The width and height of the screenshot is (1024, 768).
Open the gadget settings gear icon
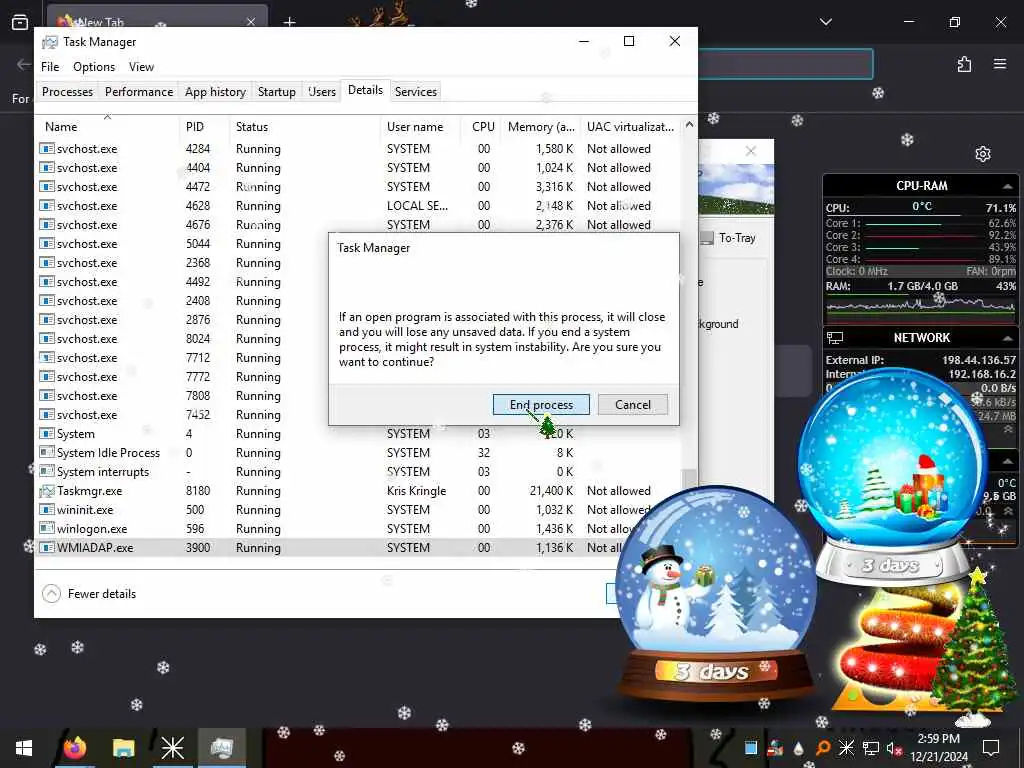tap(982, 153)
